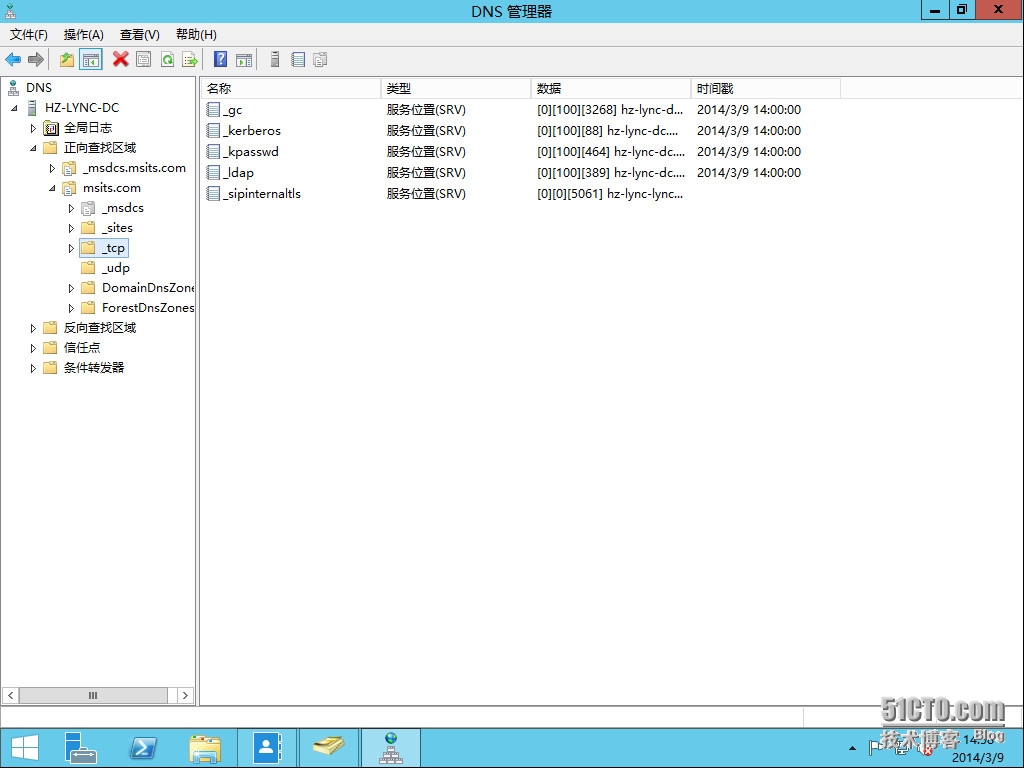Select the _kpasswd record icon

point(214,152)
